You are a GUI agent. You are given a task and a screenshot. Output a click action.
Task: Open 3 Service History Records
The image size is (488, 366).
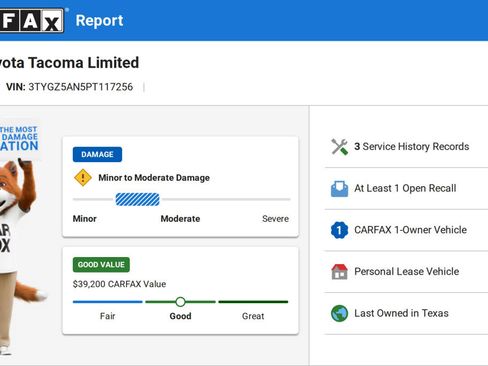pos(406,147)
